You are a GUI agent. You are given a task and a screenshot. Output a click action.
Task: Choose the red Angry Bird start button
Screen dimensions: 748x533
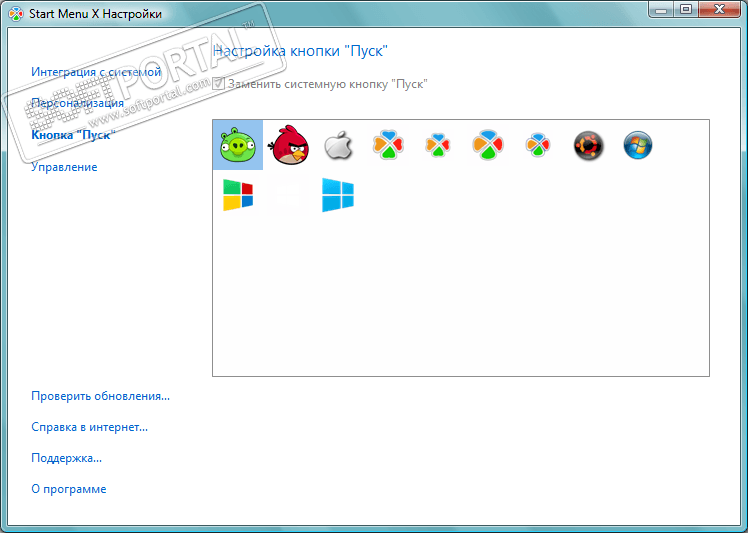click(288, 145)
